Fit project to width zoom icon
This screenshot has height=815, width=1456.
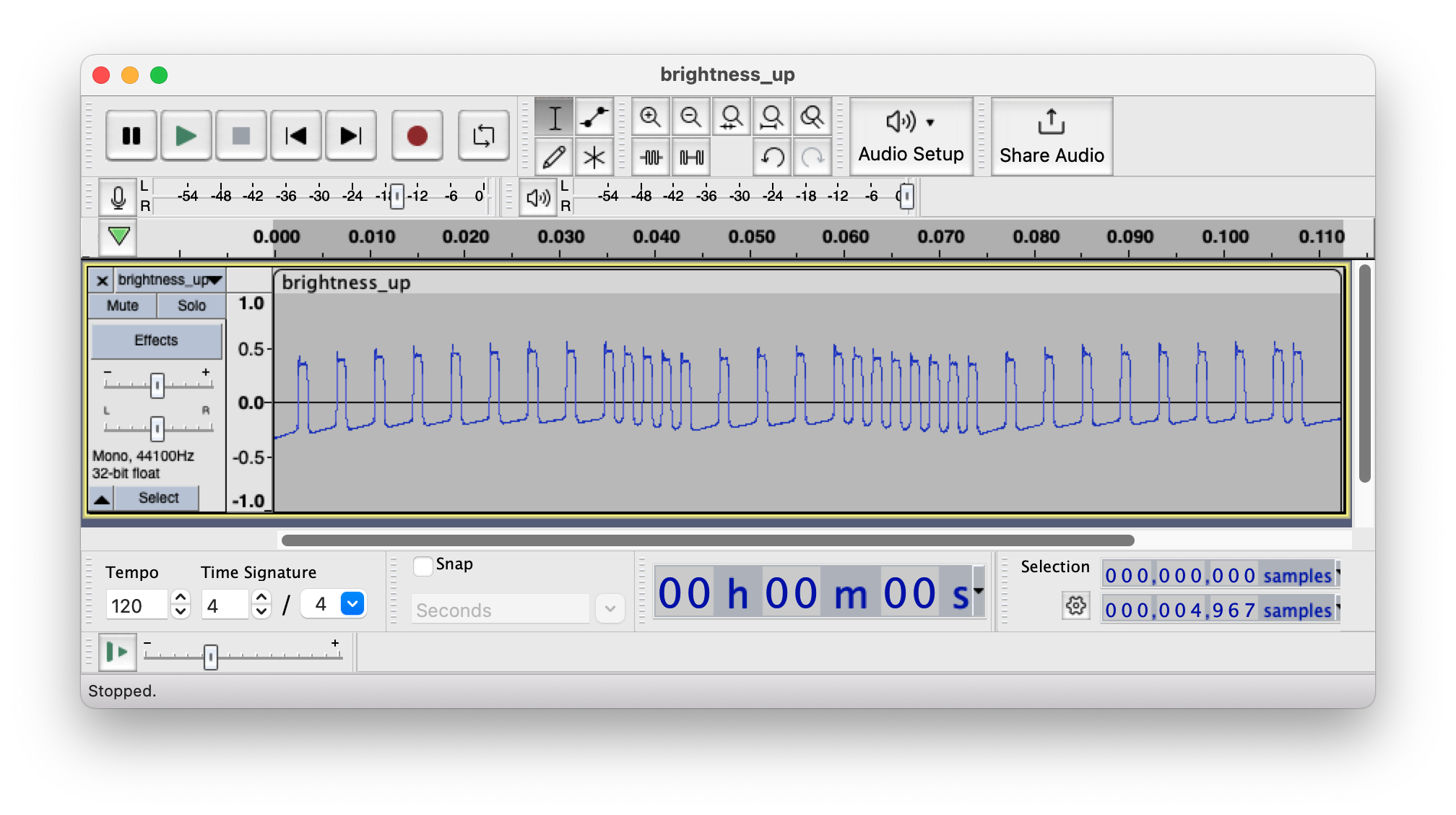[771, 117]
